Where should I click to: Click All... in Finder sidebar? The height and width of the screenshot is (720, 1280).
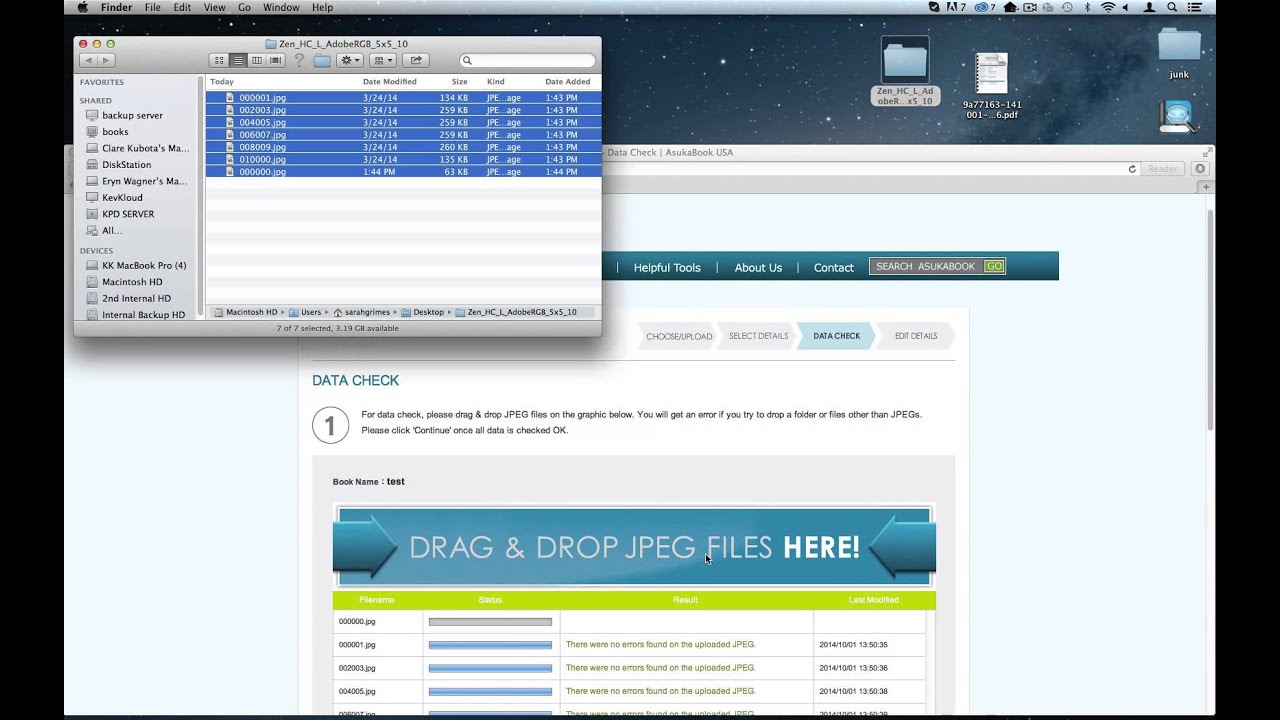pos(112,231)
